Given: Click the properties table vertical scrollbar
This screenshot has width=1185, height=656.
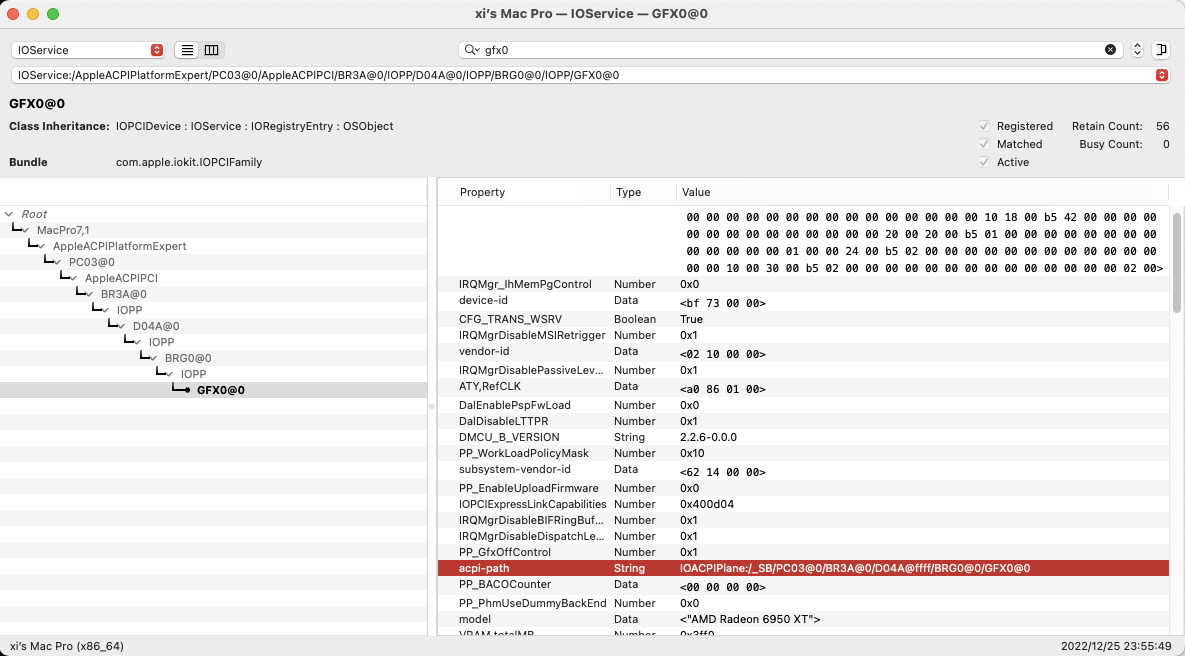Looking at the screenshot, I should coord(1176,260).
